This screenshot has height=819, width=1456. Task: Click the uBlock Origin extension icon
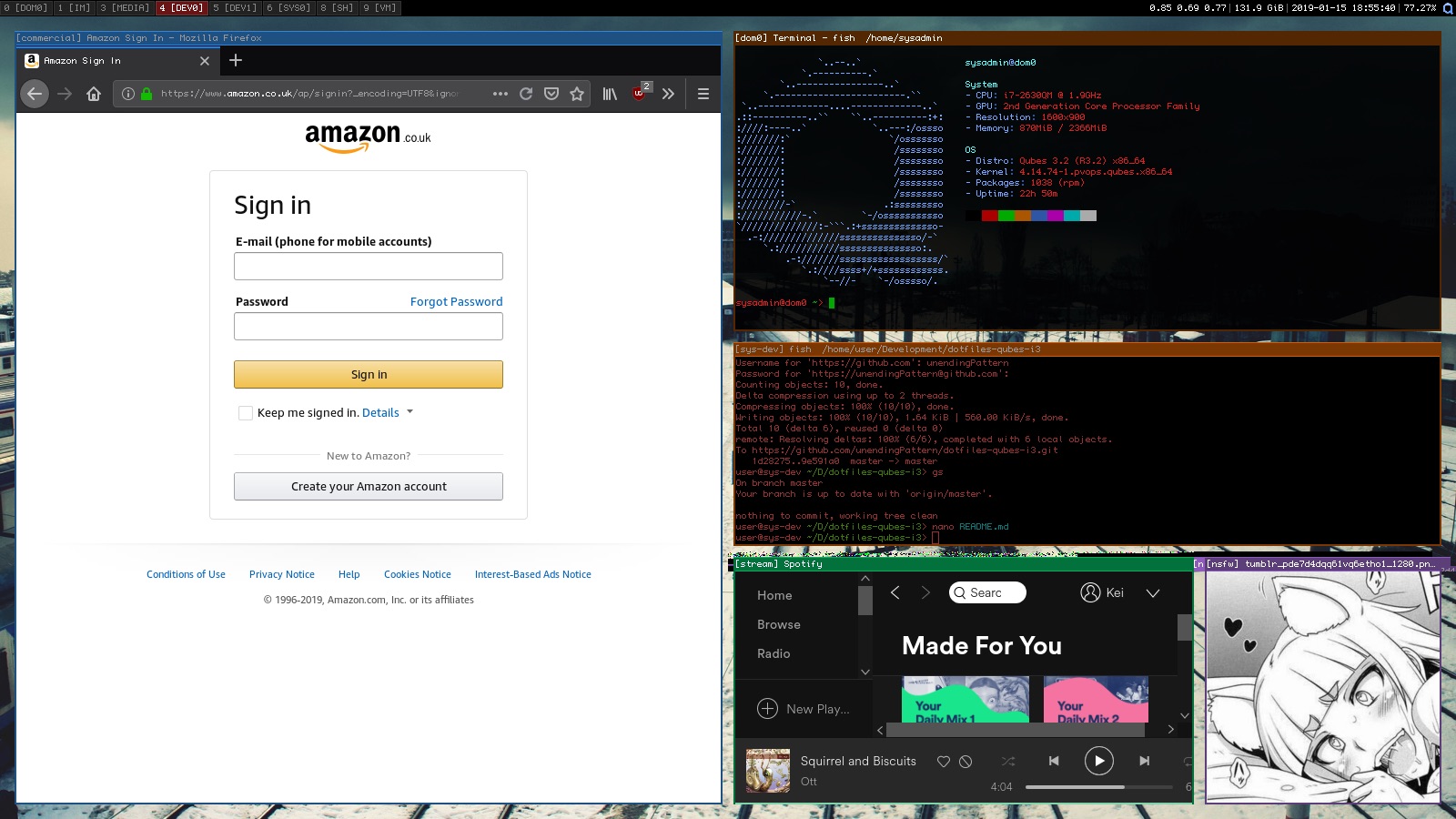point(639,93)
